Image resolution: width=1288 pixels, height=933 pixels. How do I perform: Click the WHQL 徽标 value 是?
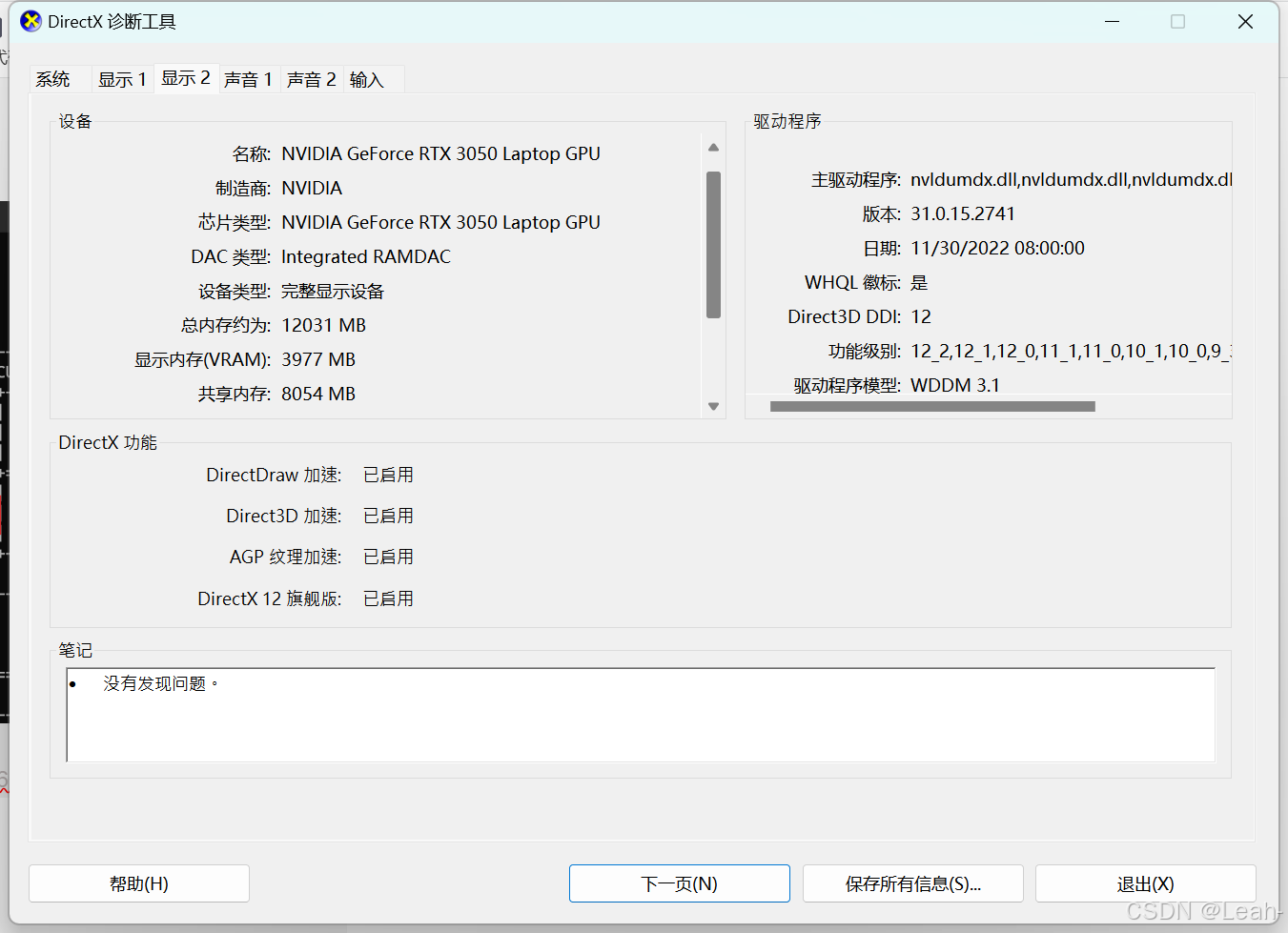point(919,282)
